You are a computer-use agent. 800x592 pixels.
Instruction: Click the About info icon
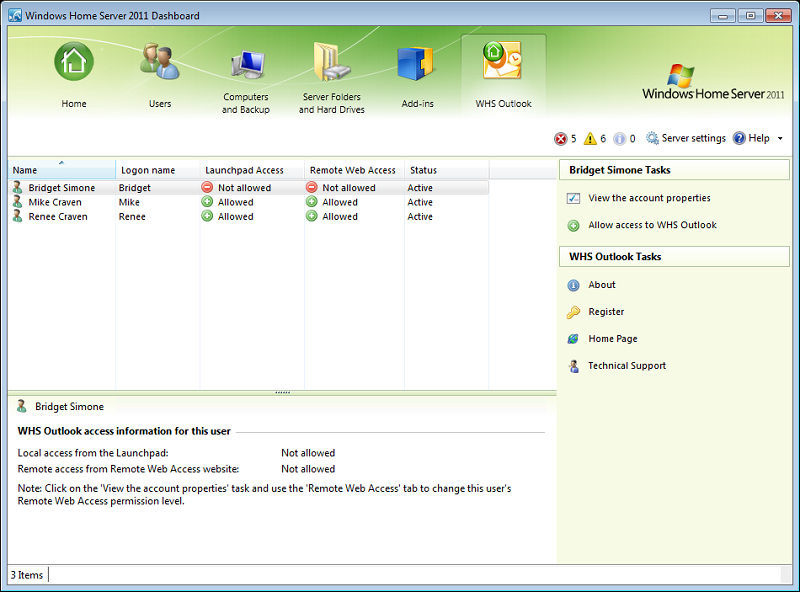click(573, 285)
